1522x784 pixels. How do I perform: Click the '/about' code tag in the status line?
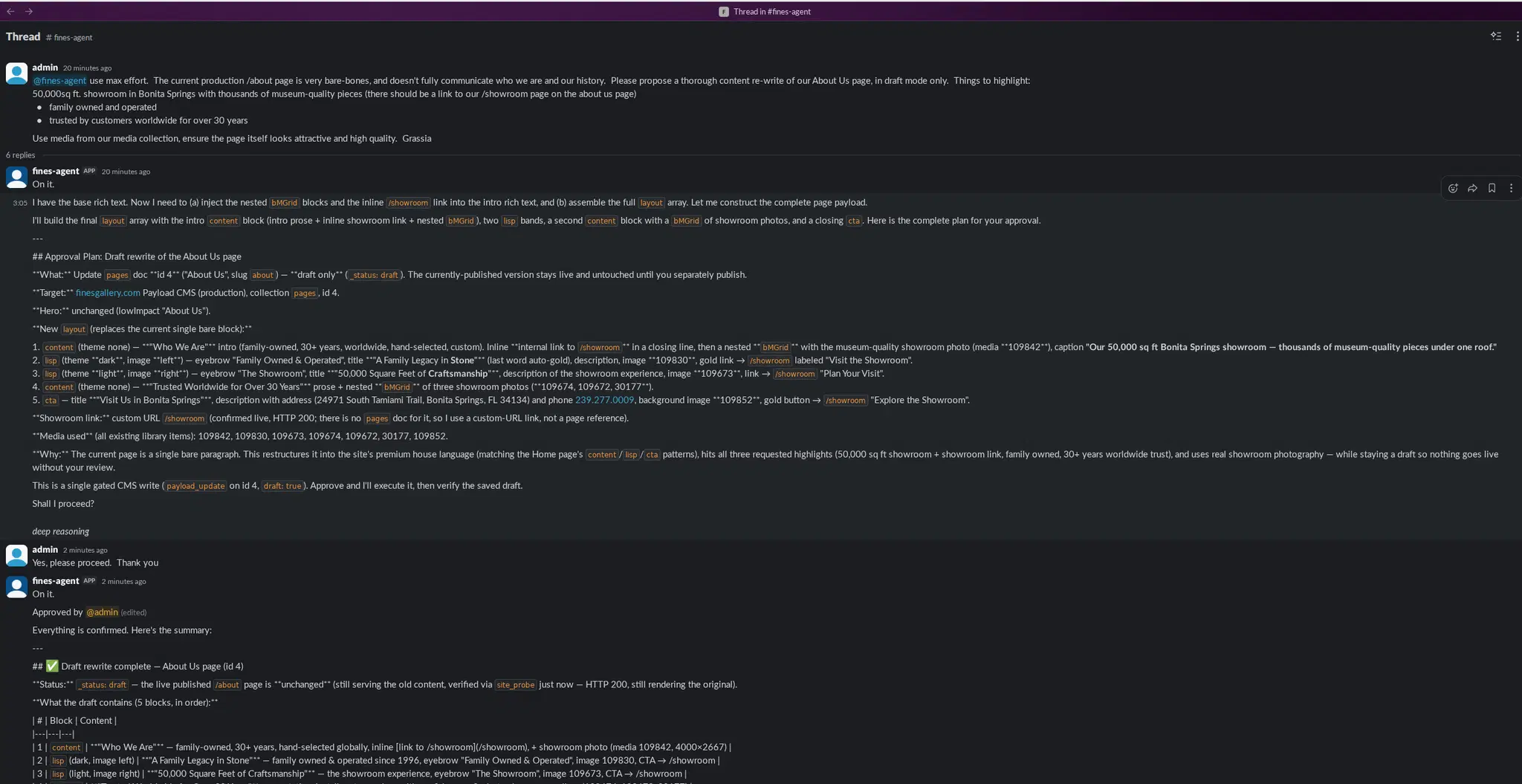coord(227,685)
